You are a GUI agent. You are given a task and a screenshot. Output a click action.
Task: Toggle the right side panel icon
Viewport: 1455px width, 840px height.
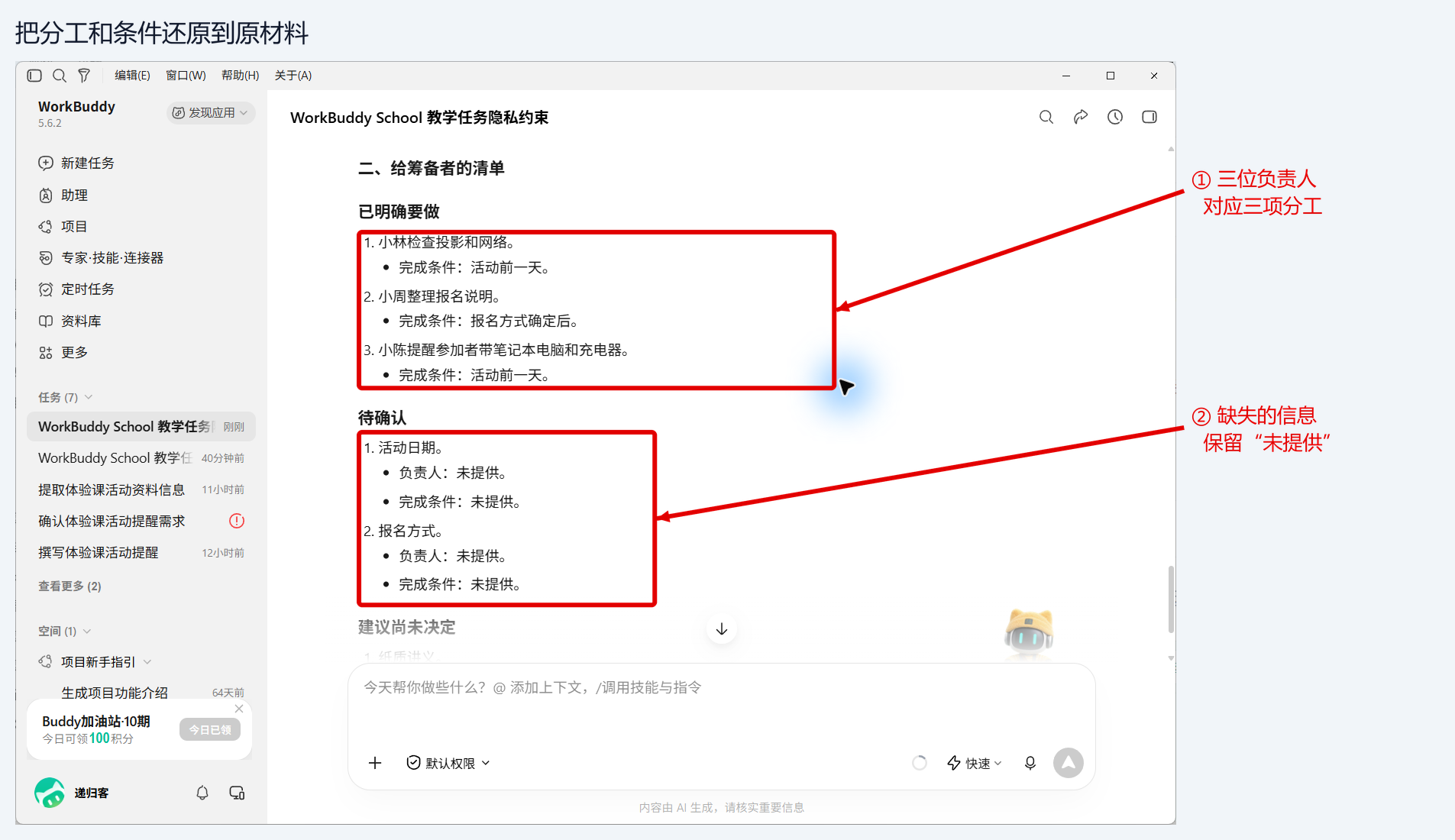pyautogui.click(x=1149, y=118)
